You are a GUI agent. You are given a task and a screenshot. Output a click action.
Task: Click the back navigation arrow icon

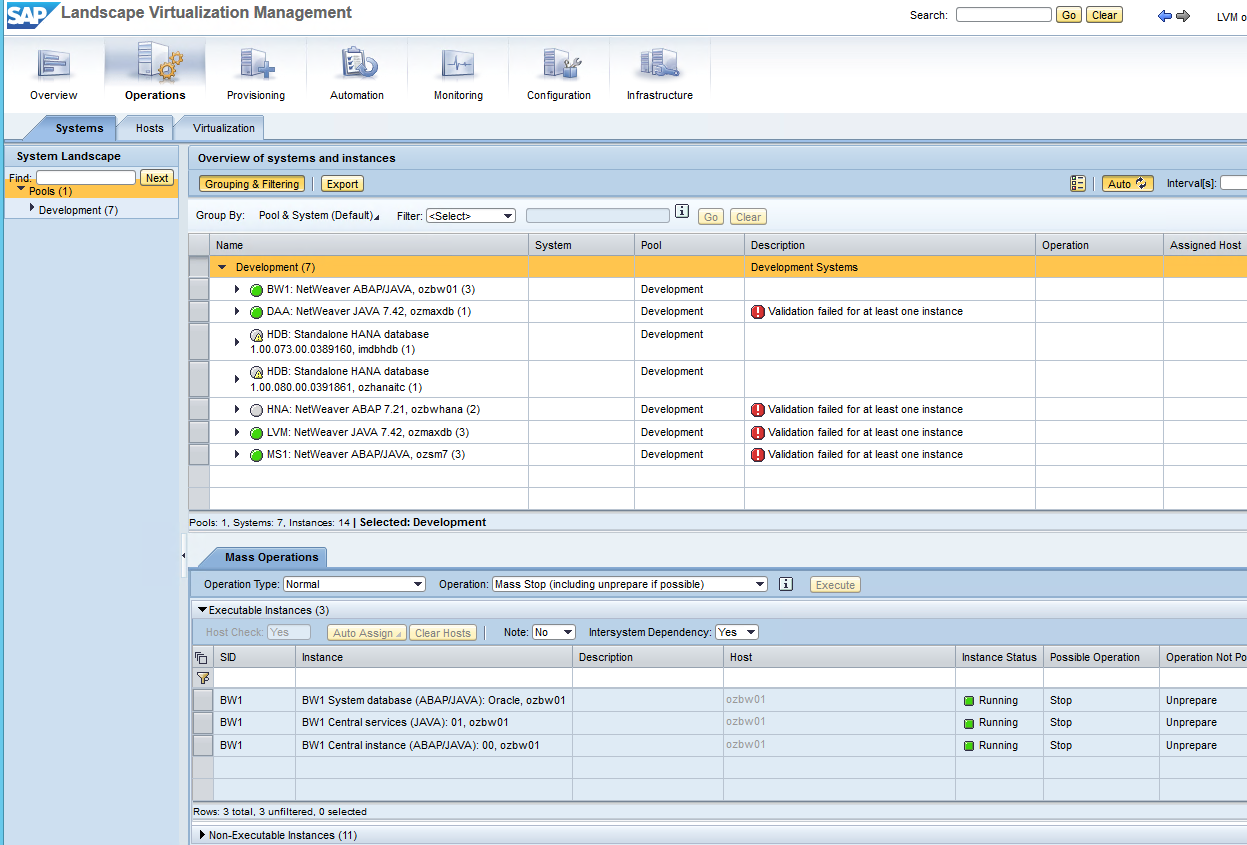(1164, 16)
